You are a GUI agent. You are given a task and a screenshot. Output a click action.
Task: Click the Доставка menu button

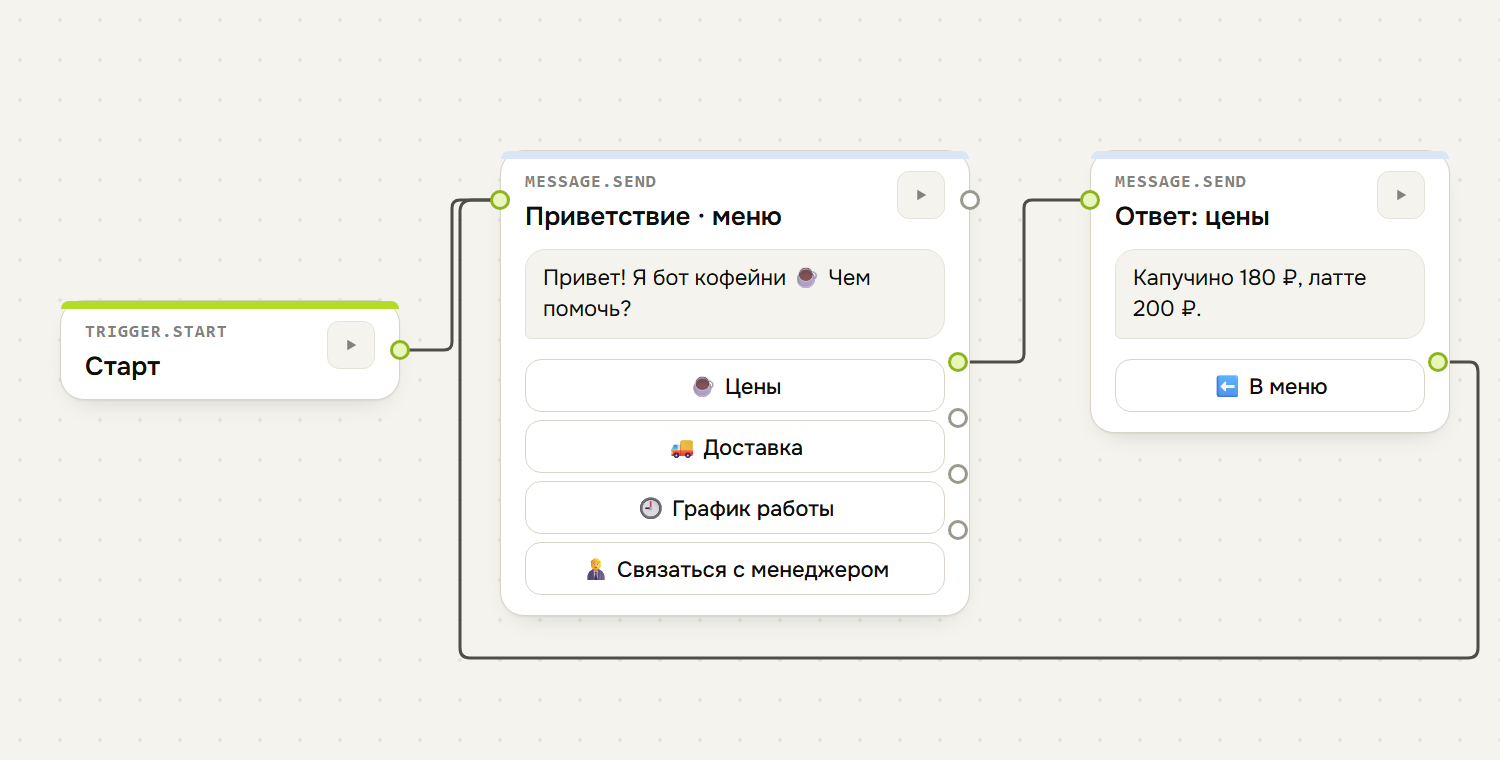pyautogui.click(x=735, y=447)
